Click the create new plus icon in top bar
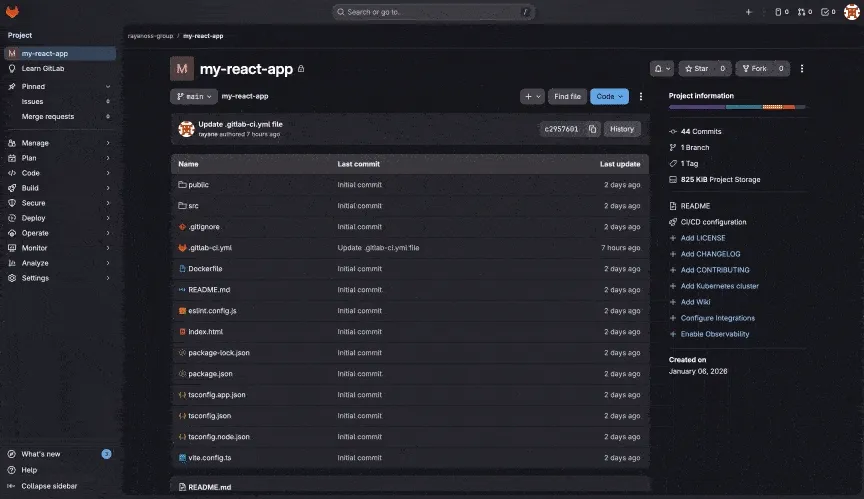The height and width of the screenshot is (499, 864). coord(748,12)
